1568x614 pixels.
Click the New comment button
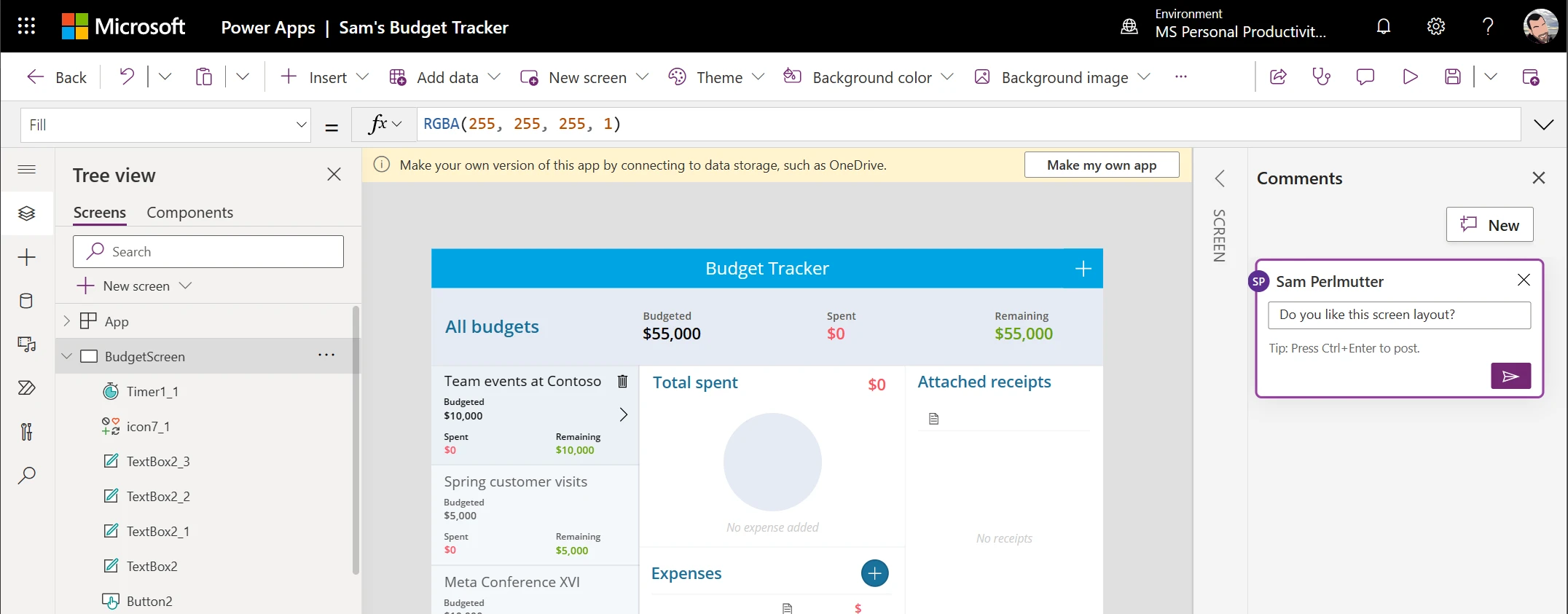click(x=1489, y=225)
